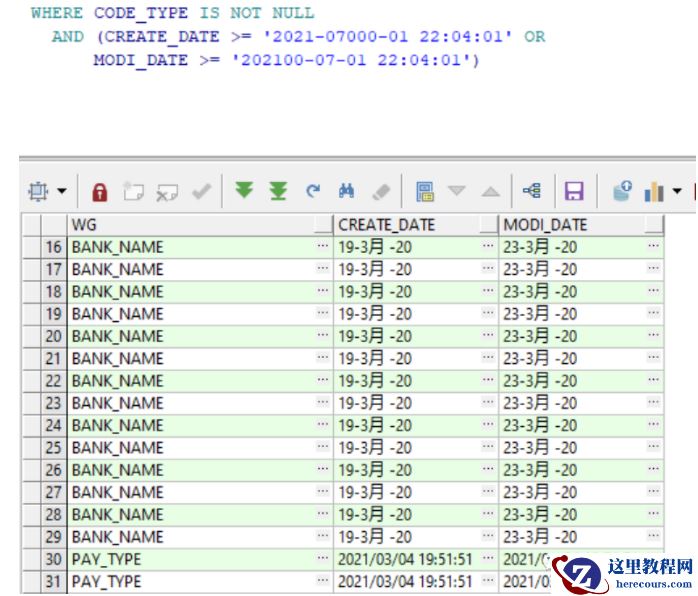Fetch last page with double green arrow
Viewport: 698px width, 596px height.
pos(278,191)
